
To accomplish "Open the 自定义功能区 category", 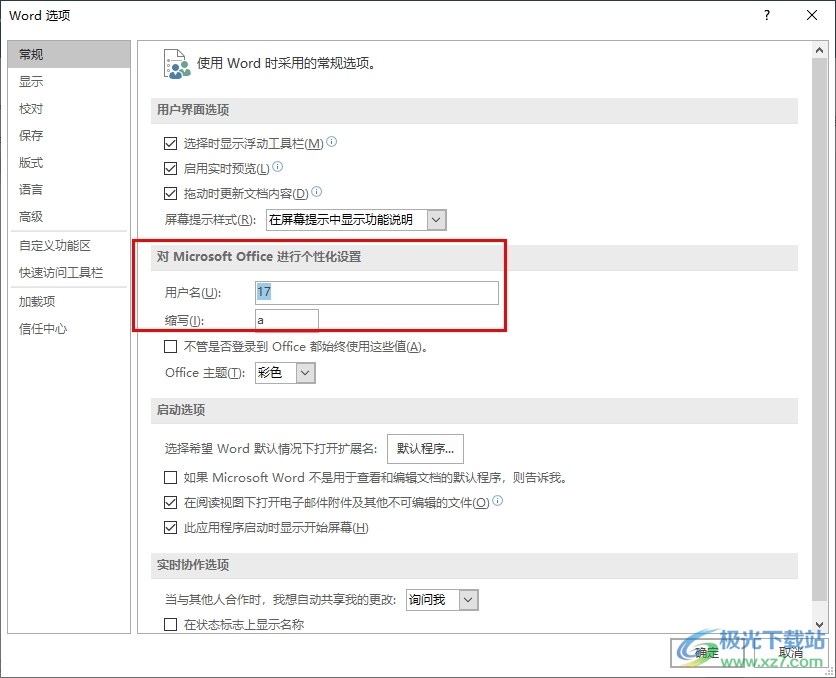I will 69,246.
